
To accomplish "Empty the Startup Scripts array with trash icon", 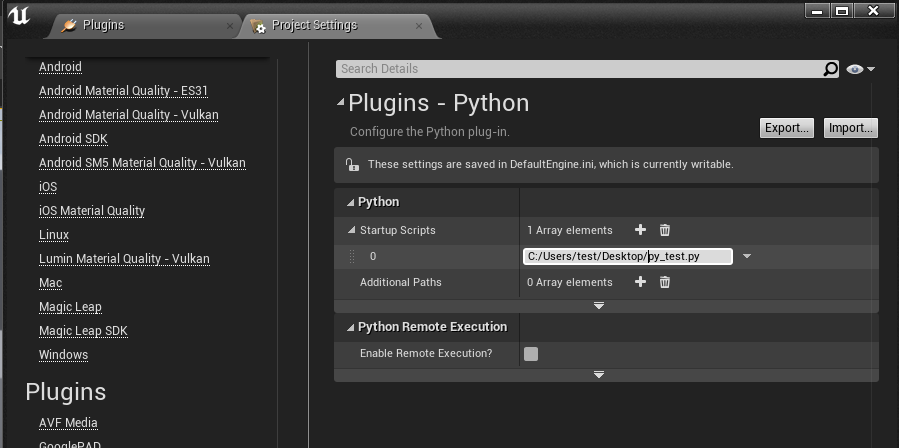I will [x=665, y=230].
